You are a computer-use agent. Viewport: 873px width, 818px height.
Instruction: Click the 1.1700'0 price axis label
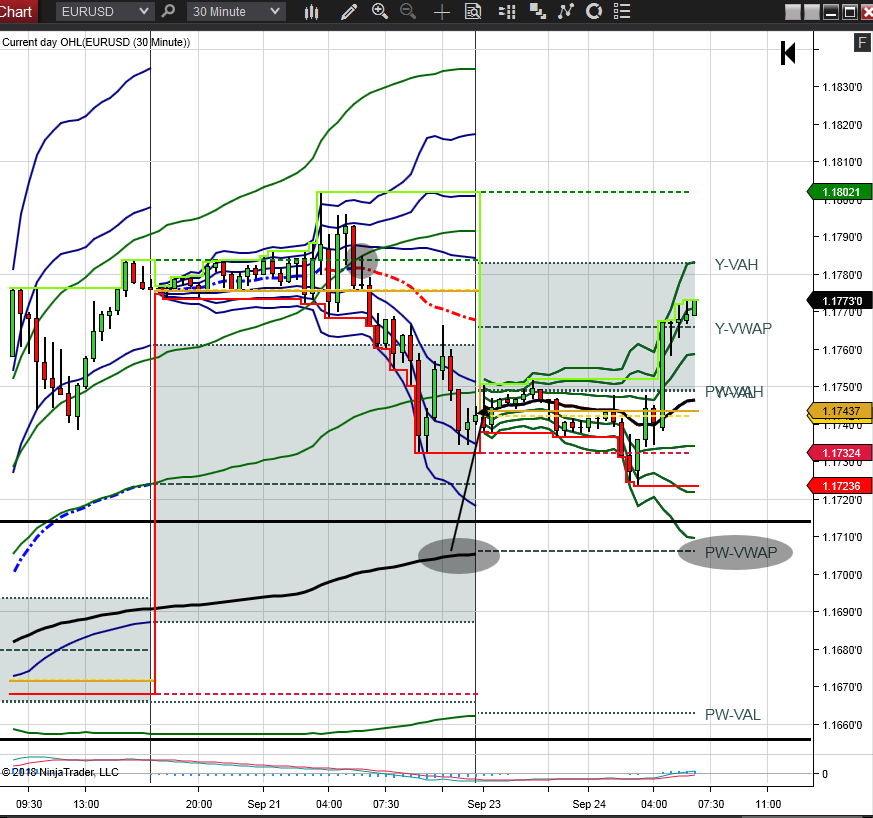[x=842, y=575]
